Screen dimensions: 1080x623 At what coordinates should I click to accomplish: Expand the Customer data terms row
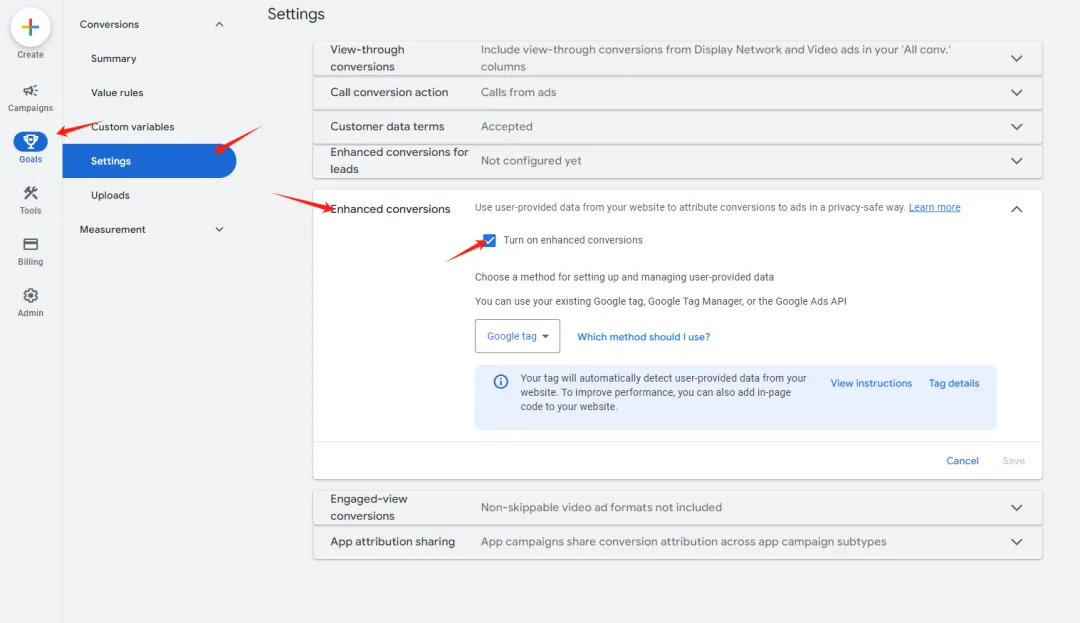[1016, 127]
